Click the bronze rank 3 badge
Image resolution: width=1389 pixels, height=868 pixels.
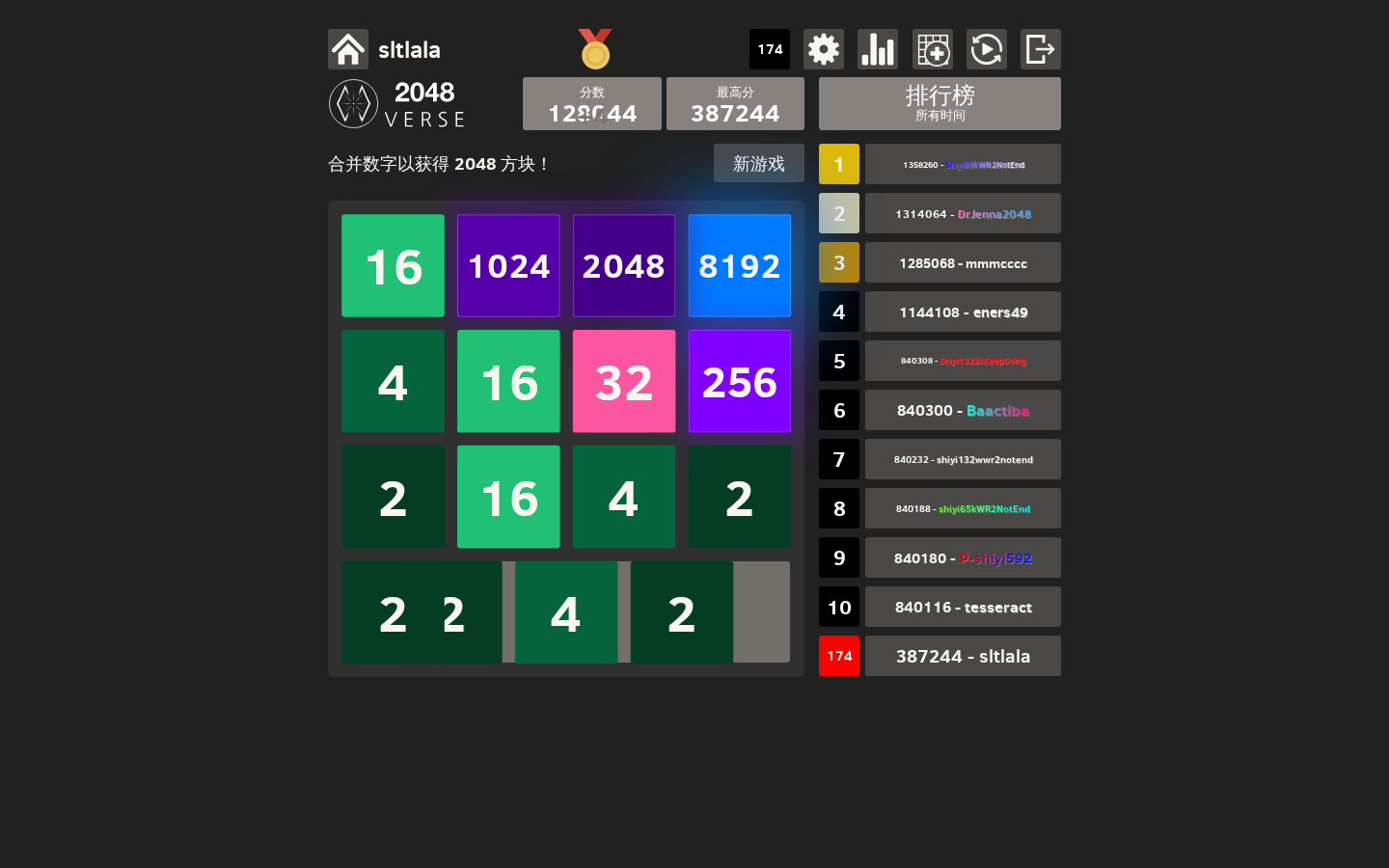point(839,262)
